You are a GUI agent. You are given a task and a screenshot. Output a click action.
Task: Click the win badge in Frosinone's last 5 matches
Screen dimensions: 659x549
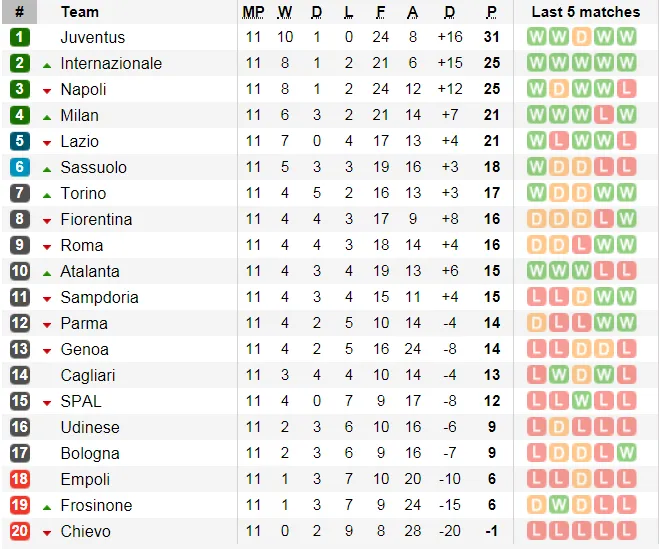point(559,505)
